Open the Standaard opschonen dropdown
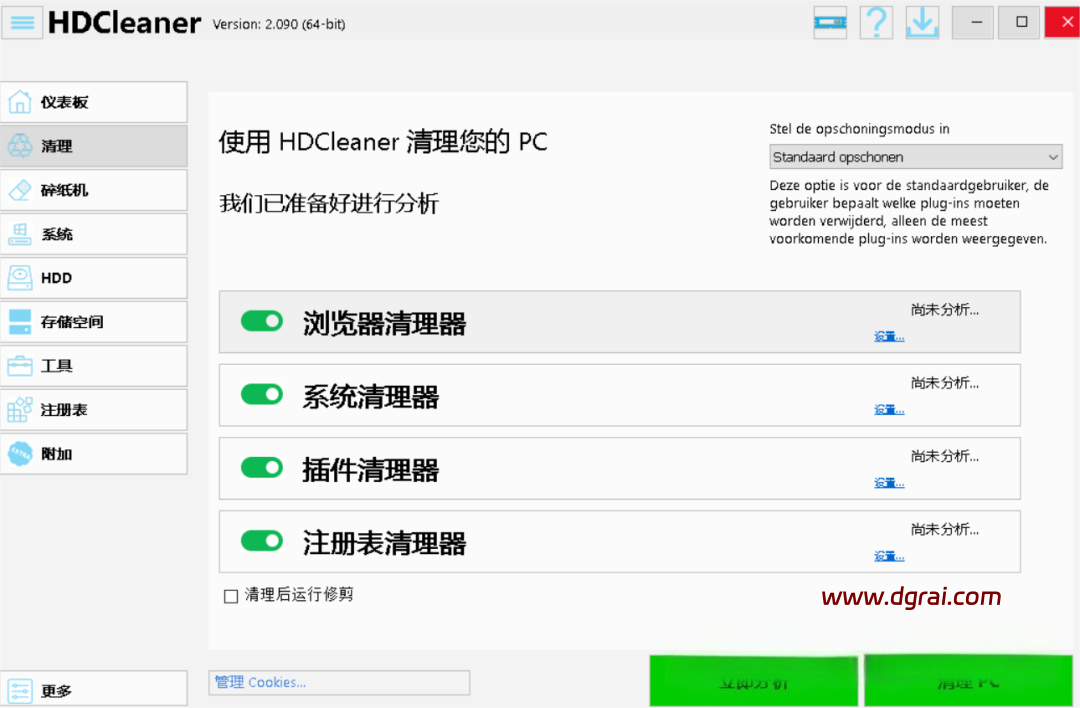Screen dimensions: 1080x708 (x=915, y=157)
